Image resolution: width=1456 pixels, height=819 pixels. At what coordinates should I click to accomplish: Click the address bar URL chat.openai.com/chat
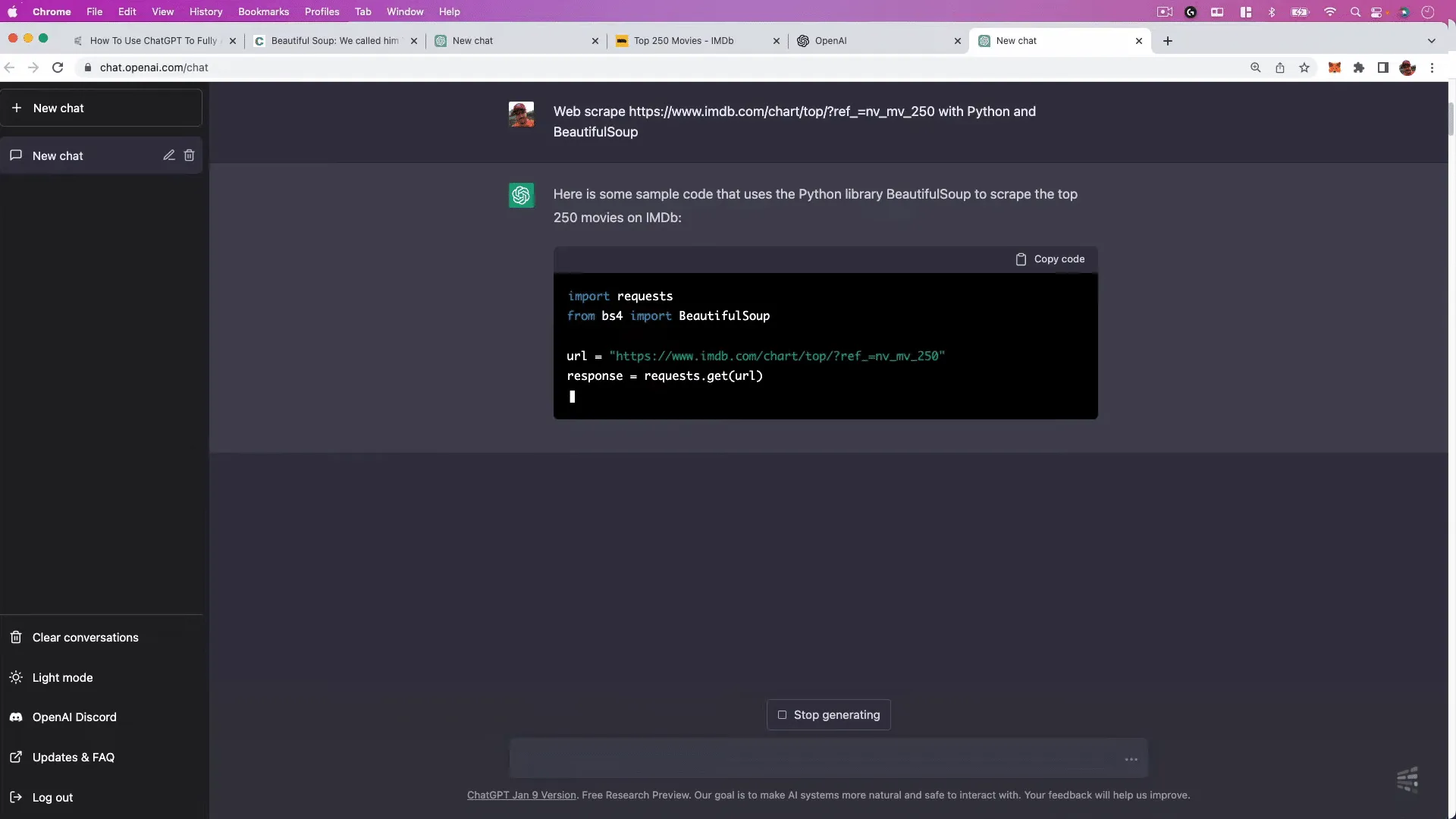coord(154,67)
